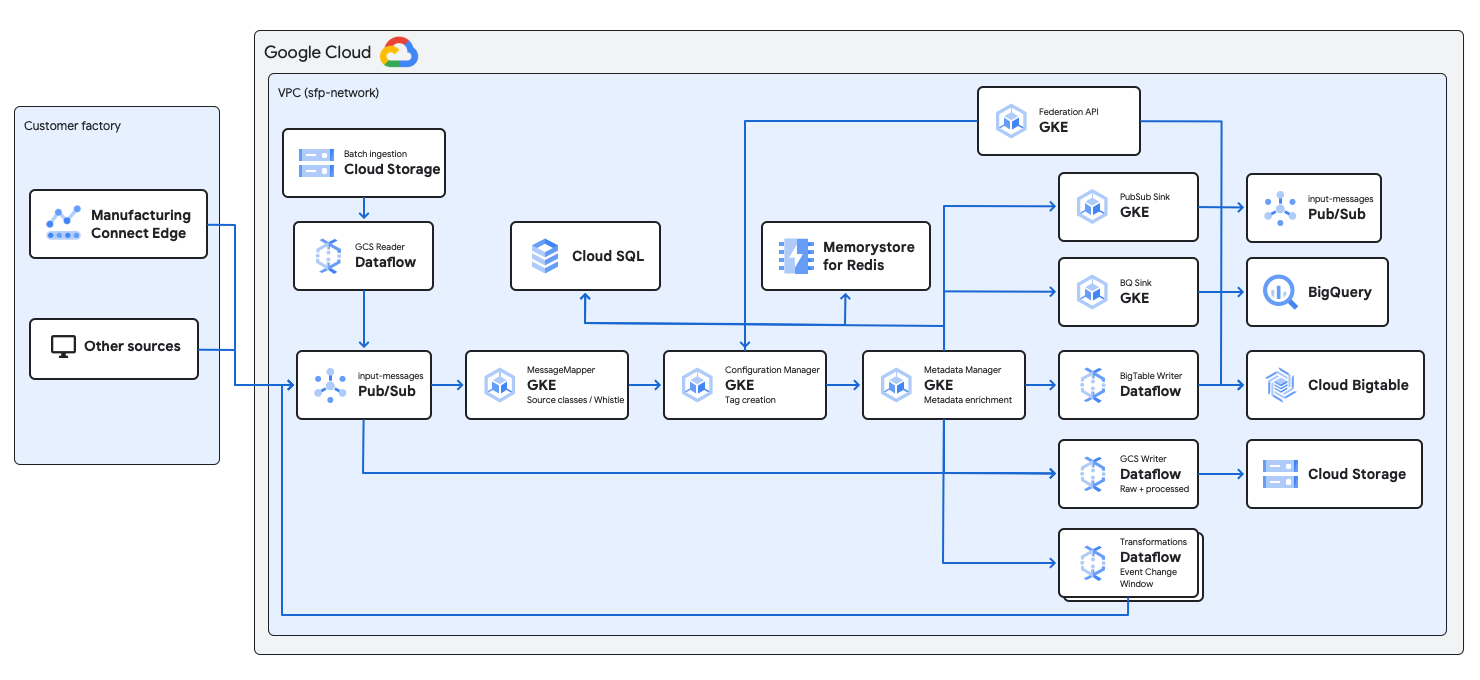Select the 'VPC (sfp-network)' label
This screenshot has height=680, width=1480.
pos(328,93)
